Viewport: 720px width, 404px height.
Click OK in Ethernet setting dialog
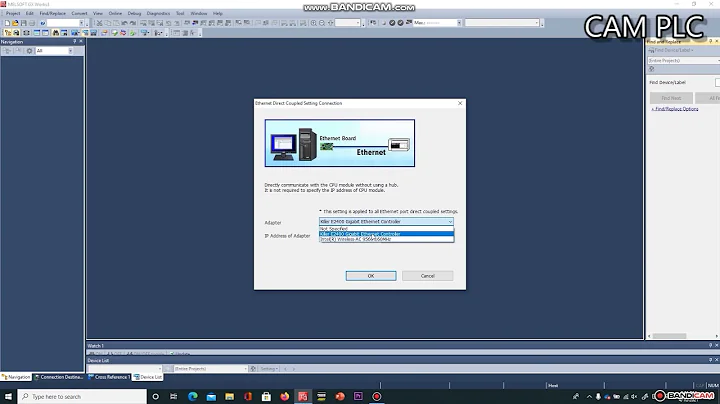[x=371, y=276]
